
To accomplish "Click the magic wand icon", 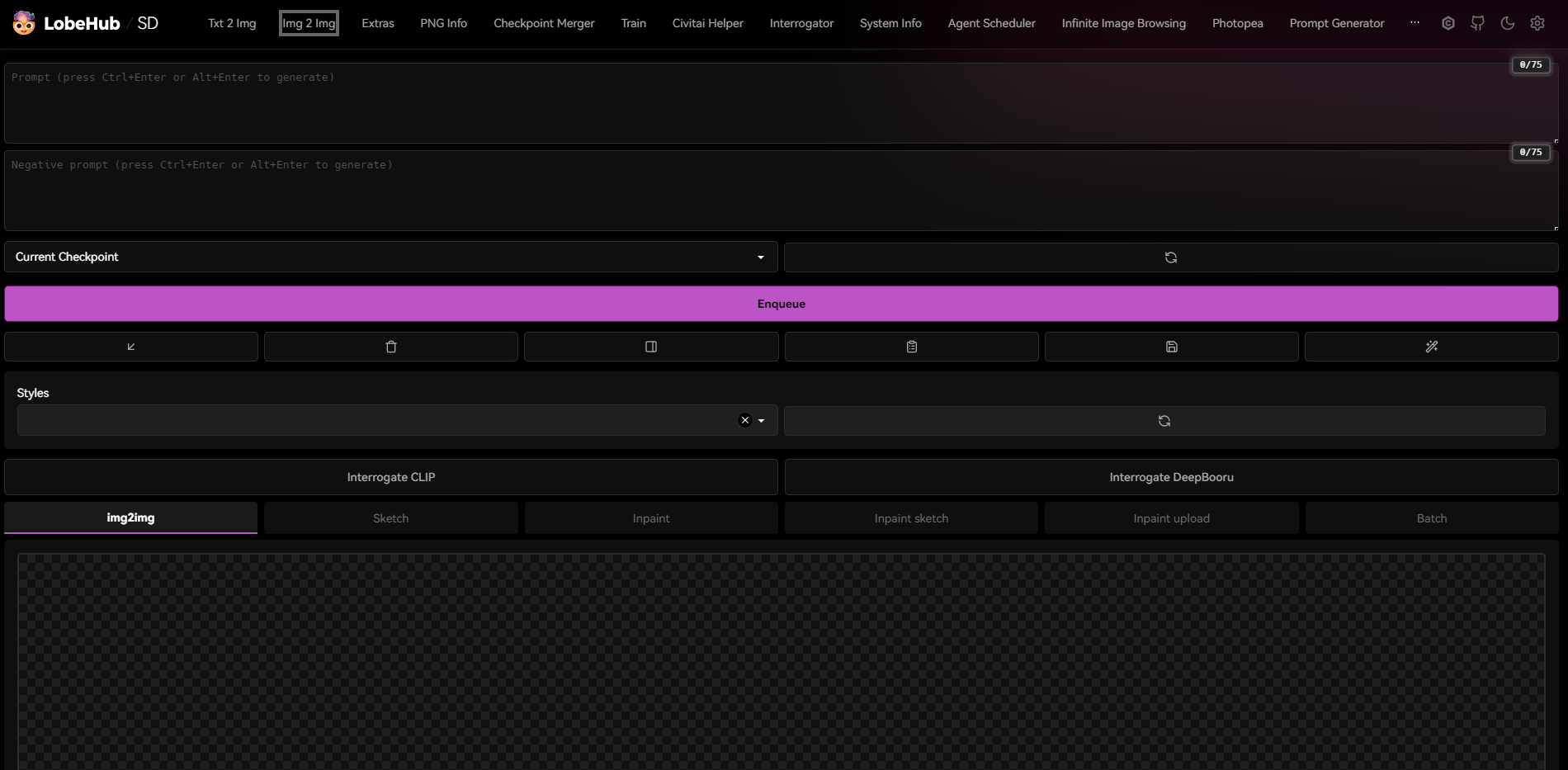I will pos(1431,347).
